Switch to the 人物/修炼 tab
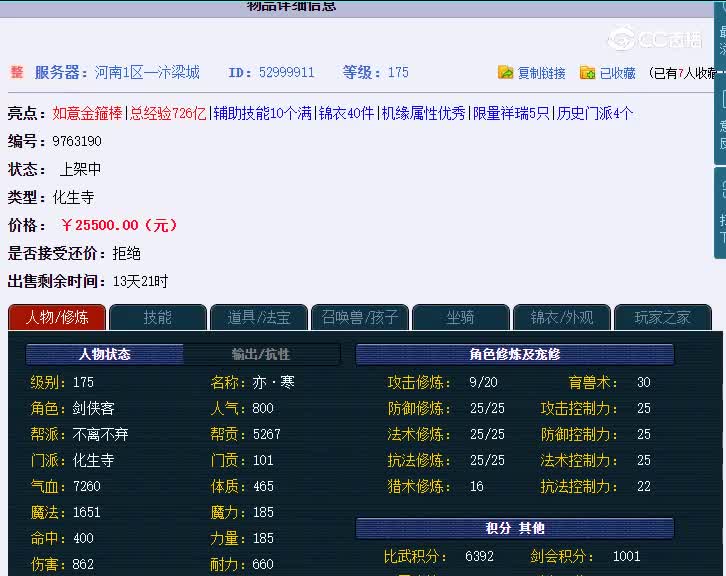 [57, 317]
